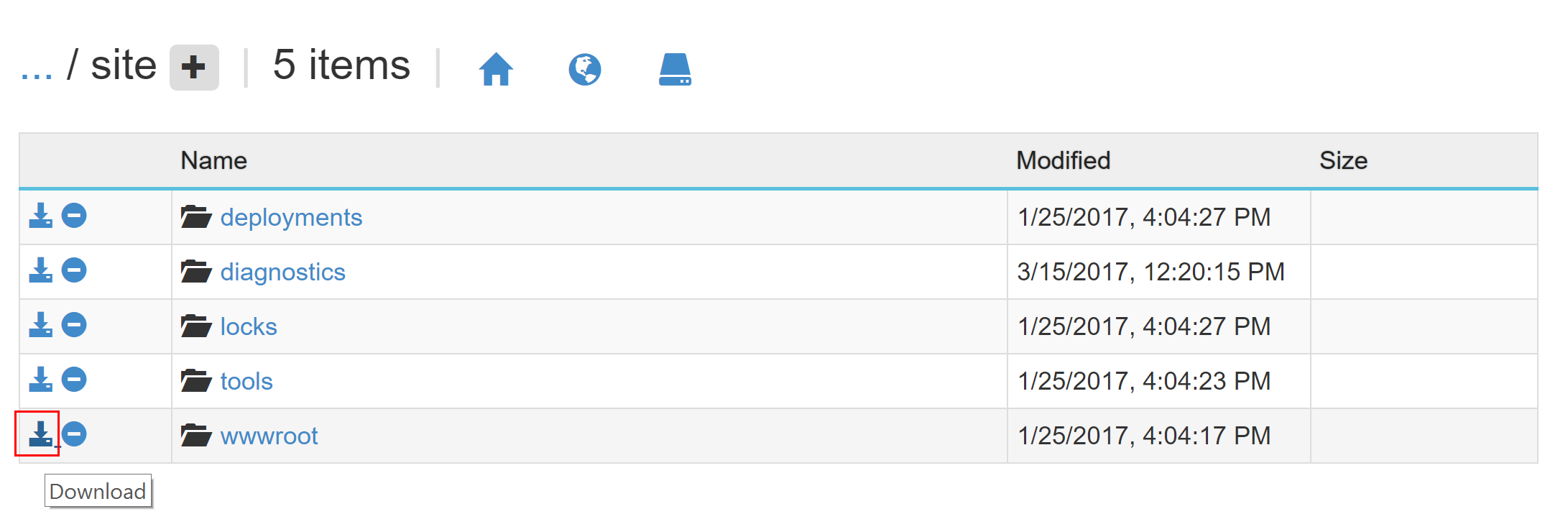This screenshot has width=1568, height=532.
Task: Download the diagnostics folder
Action: tap(40, 270)
